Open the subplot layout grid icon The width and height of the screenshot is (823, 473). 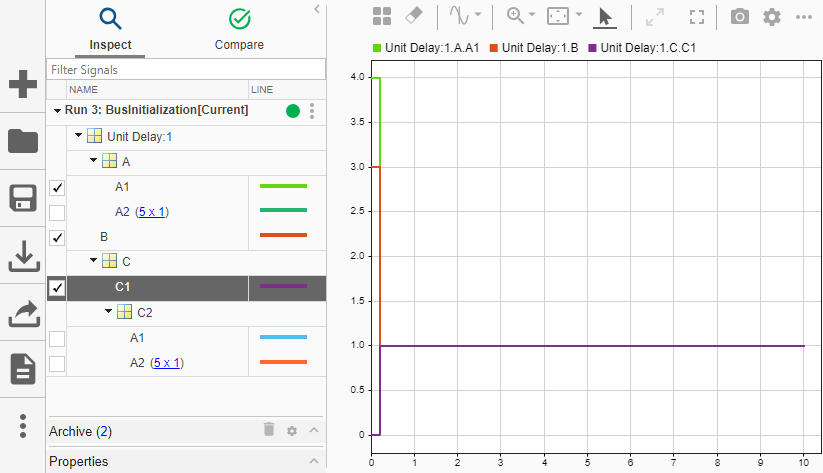click(x=382, y=16)
